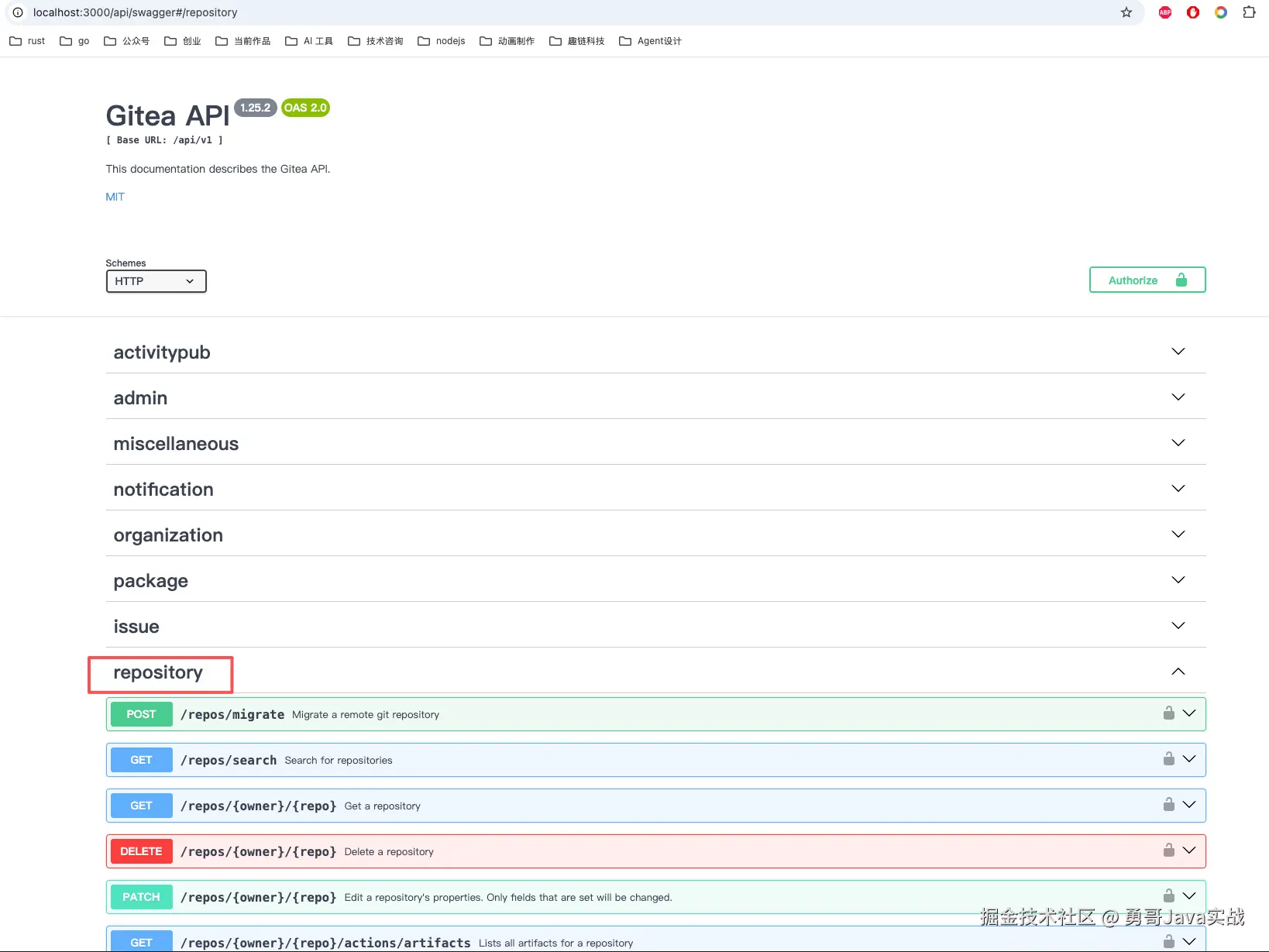Open the Agent设计 bookmarks folder

pos(651,41)
